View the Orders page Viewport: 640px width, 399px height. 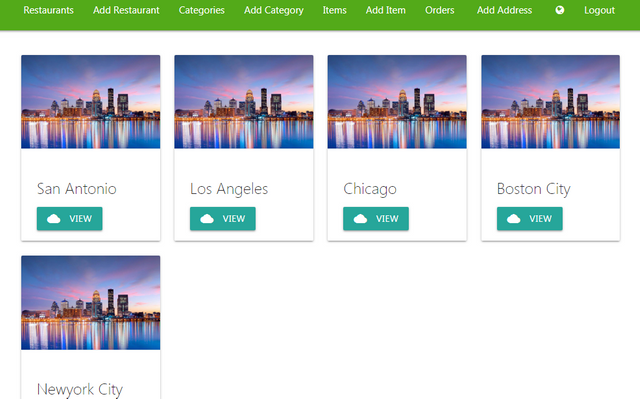click(440, 10)
